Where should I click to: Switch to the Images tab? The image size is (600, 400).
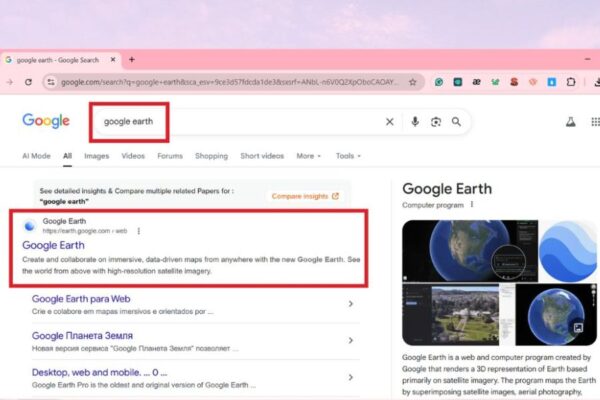(97, 156)
